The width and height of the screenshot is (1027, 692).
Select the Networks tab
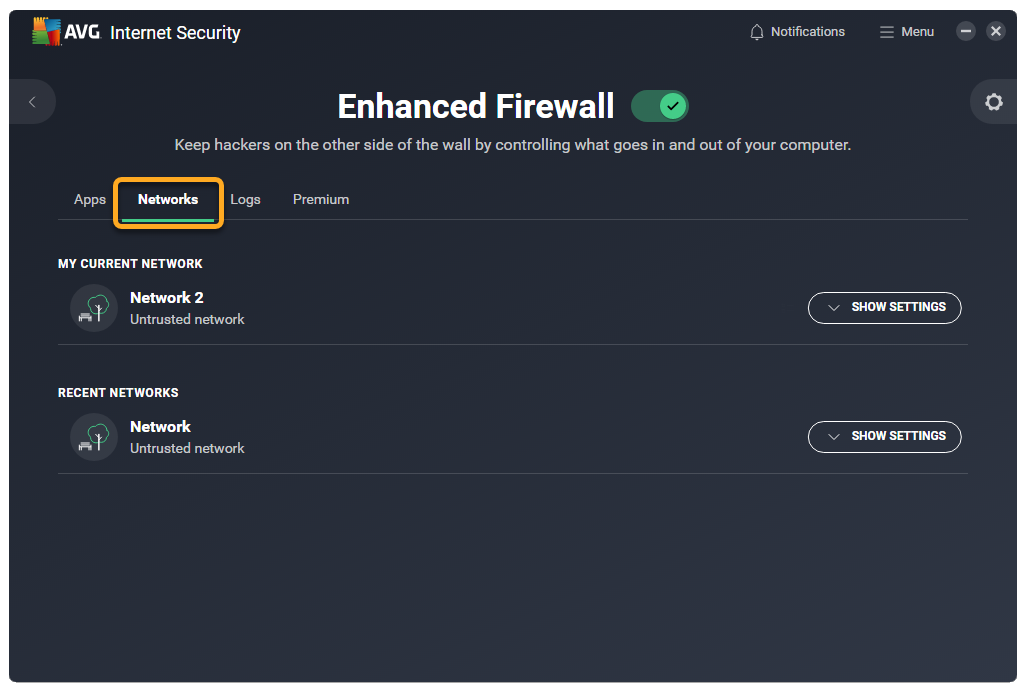pos(168,200)
